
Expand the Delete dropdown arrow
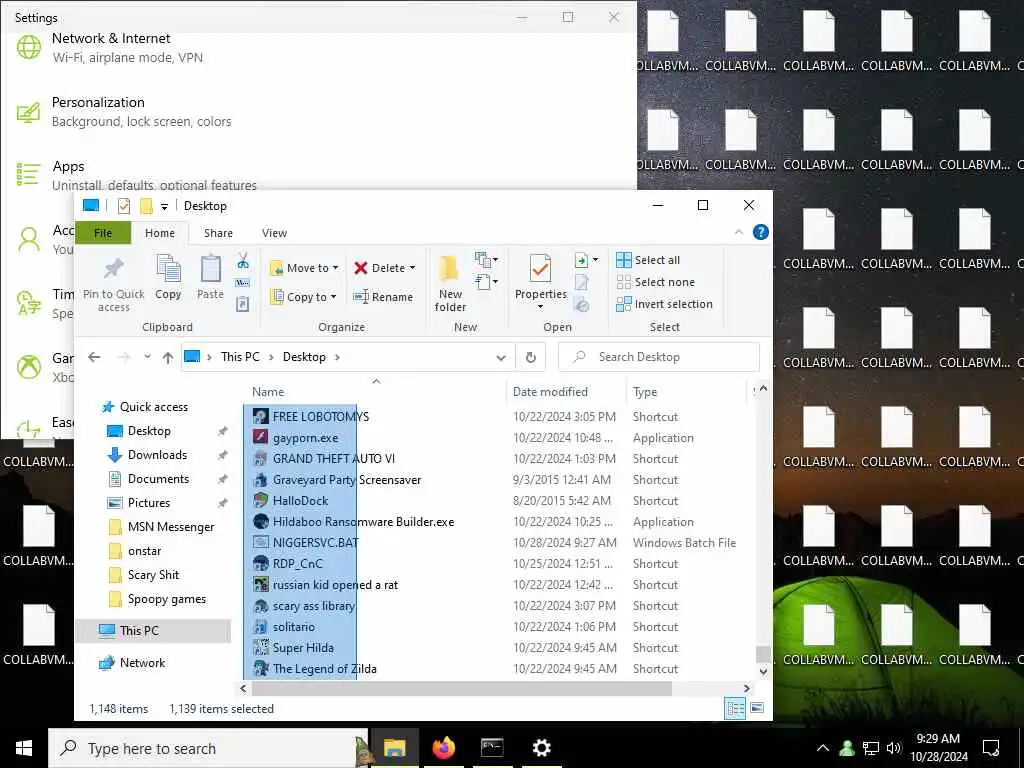click(412, 268)
